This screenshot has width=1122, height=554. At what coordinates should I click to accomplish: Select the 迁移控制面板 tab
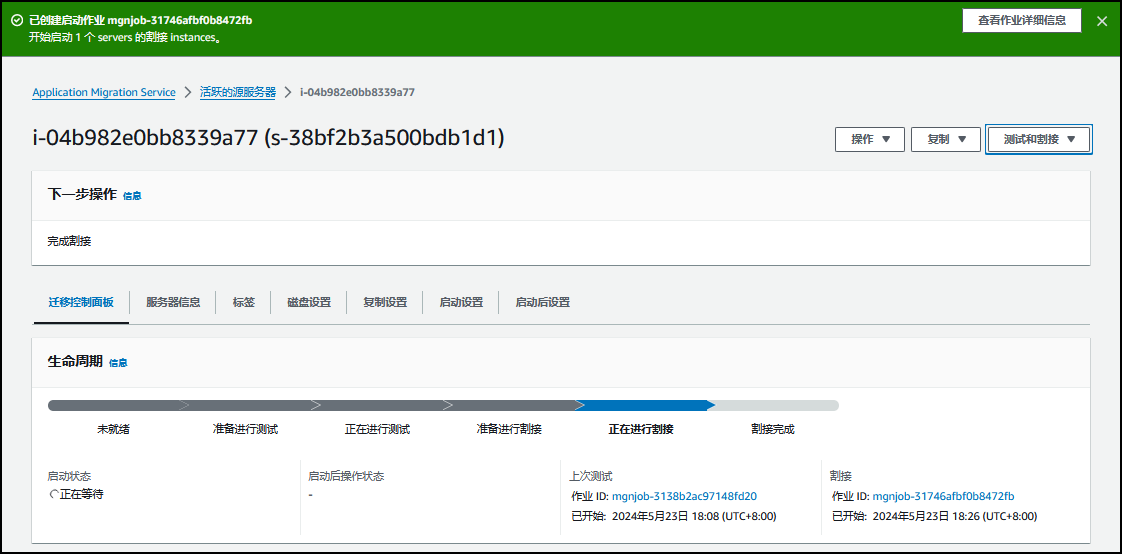81,302
